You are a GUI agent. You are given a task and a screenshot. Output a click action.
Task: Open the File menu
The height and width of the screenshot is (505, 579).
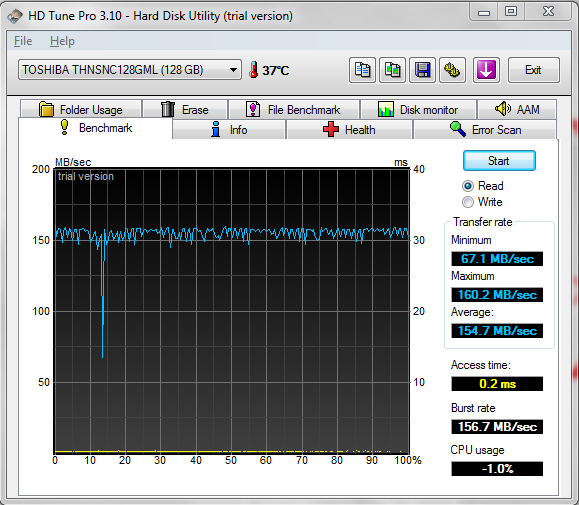[x=23, y=41]
